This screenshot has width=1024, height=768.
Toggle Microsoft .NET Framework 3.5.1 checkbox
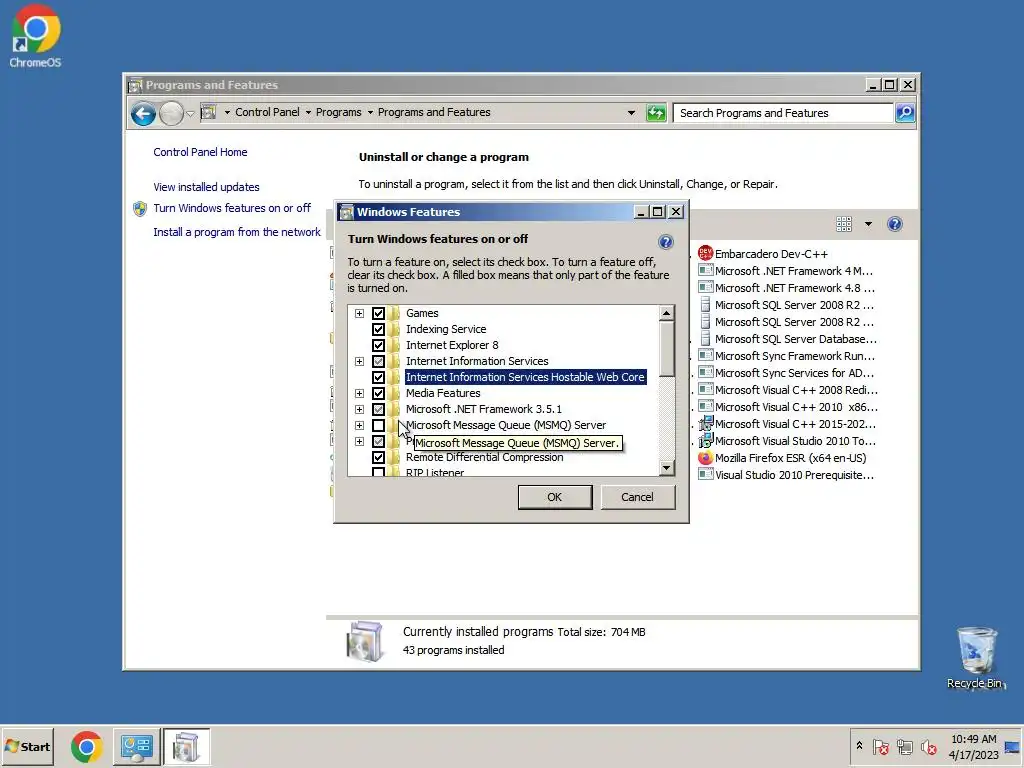tap(378, 409)
